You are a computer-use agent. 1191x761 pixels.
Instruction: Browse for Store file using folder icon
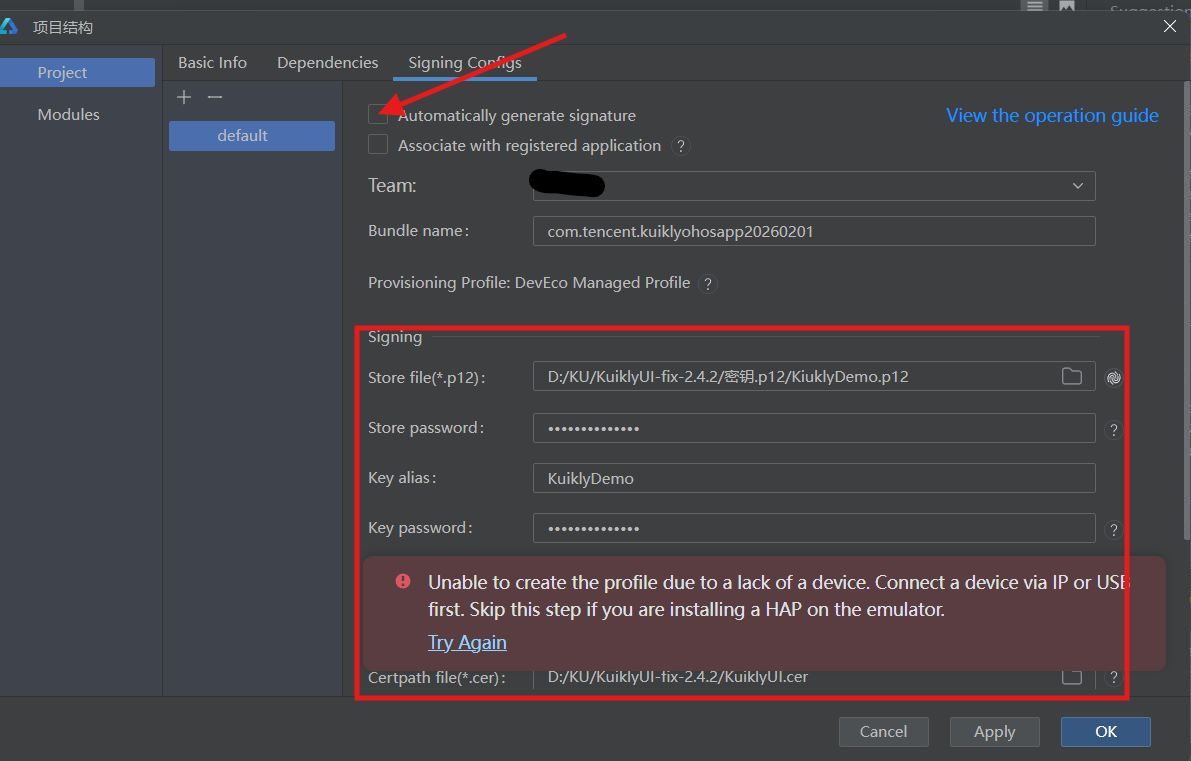tap(1072, 376)
